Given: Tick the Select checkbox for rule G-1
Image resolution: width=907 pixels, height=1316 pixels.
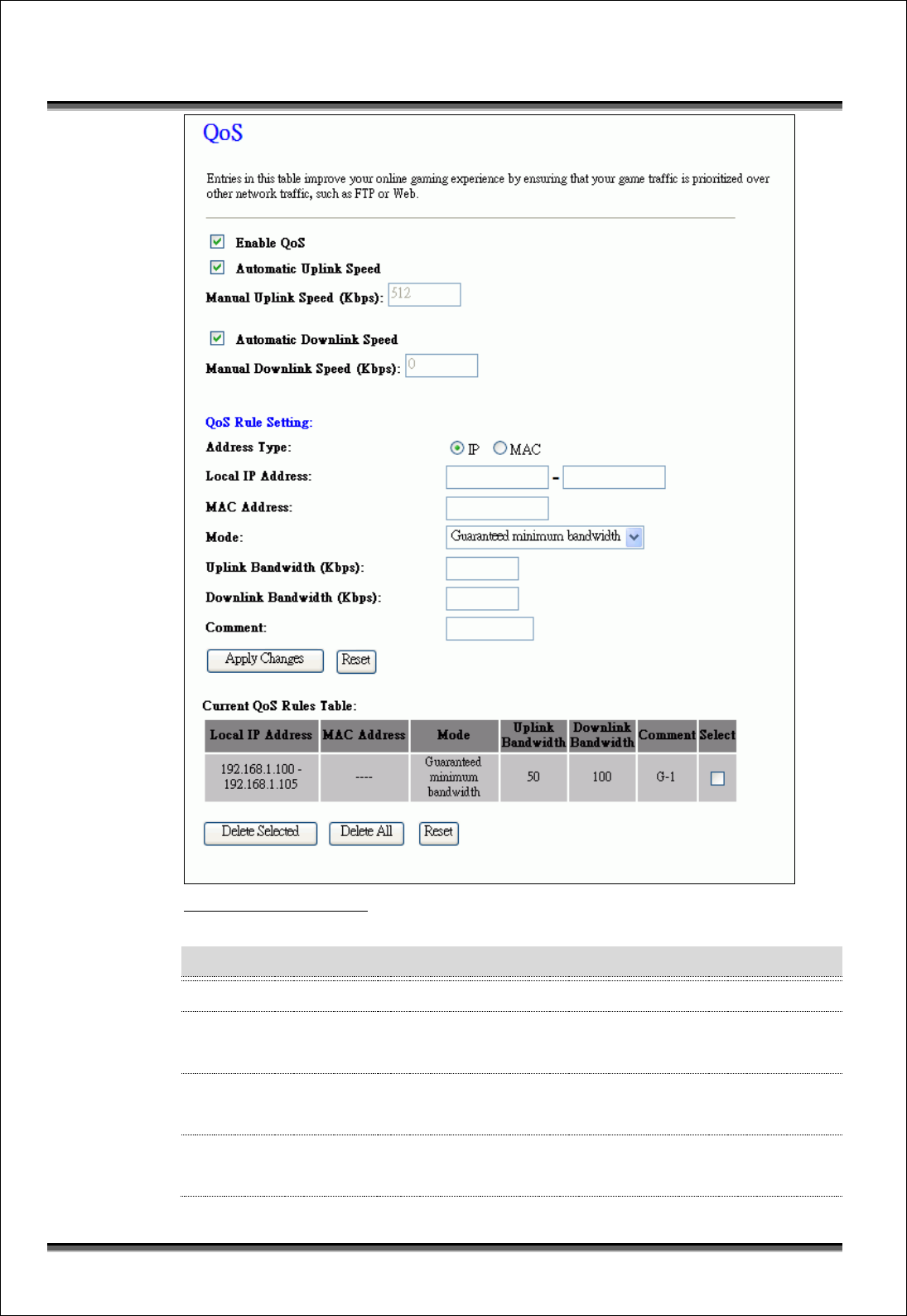Looking at the screenshot, I should pyautogui.click(x=717, y=778).
